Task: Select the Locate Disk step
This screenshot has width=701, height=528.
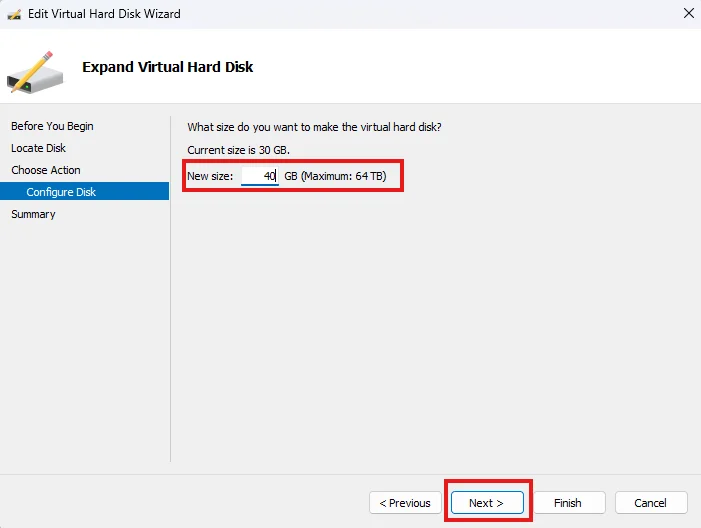Action: pos(38,148)
